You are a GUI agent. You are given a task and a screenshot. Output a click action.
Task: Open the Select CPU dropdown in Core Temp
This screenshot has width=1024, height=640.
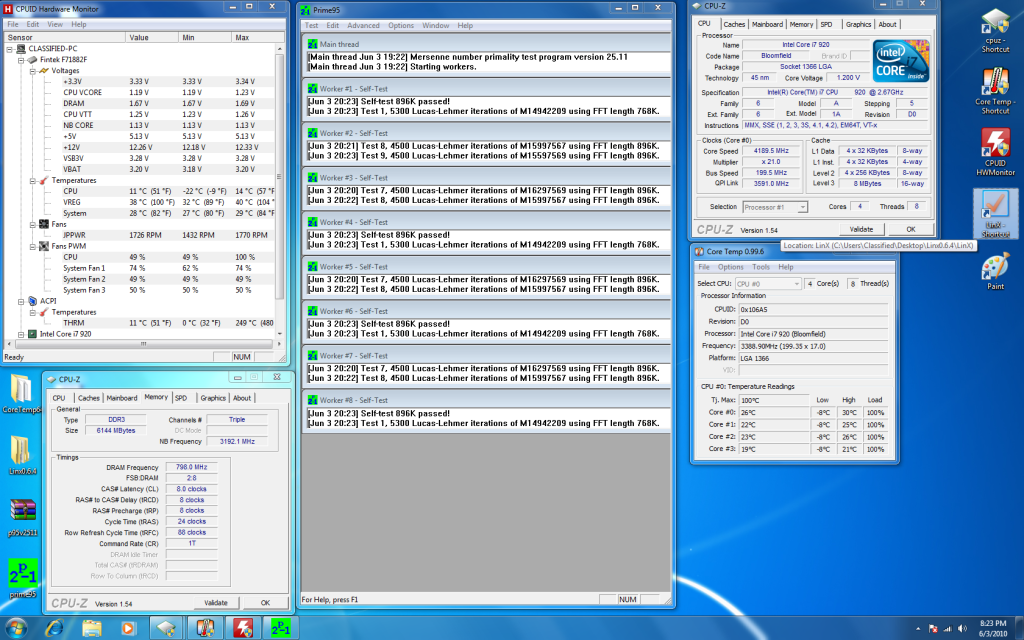[769, 284]
